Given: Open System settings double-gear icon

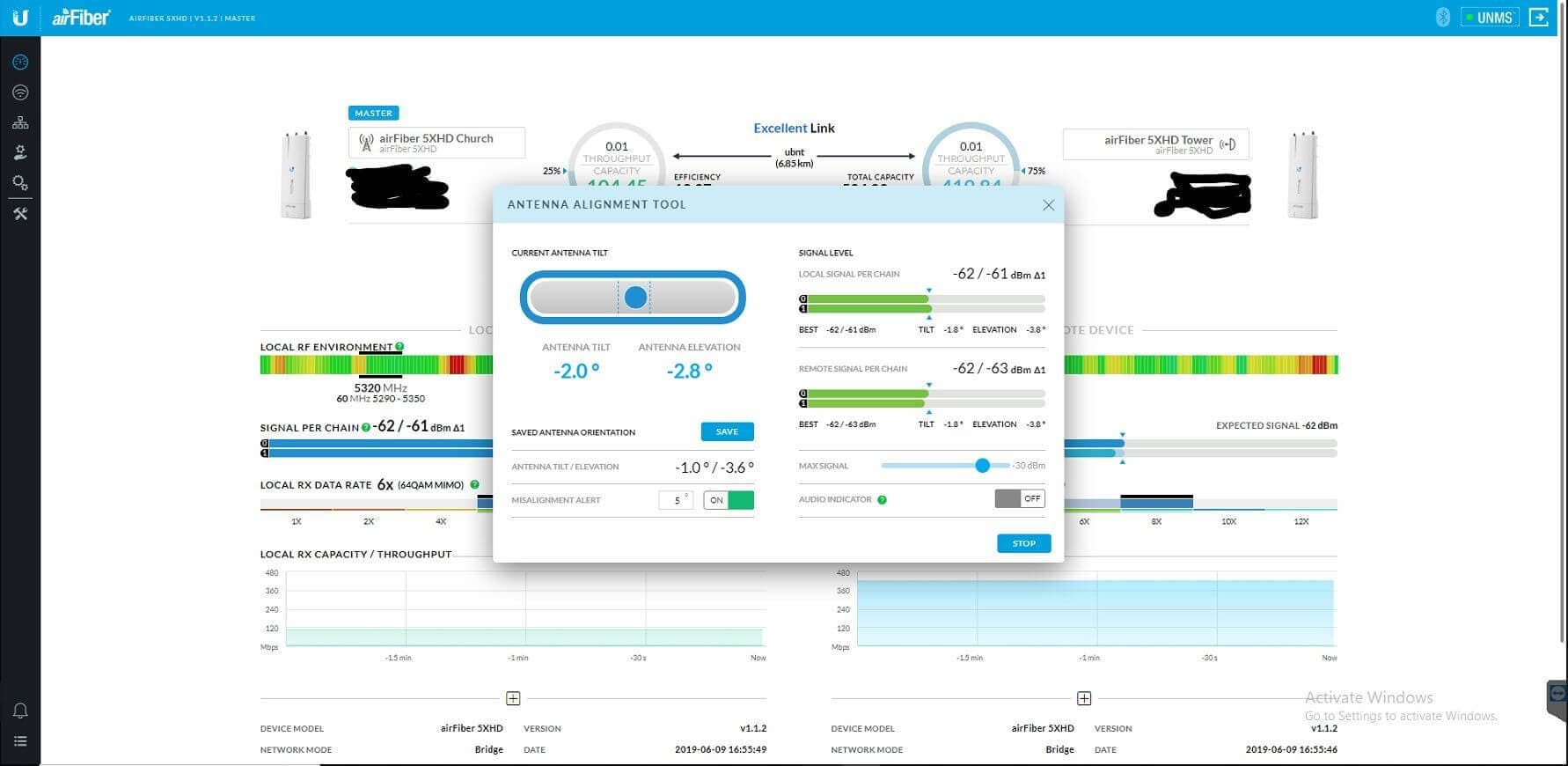Looking at the screenshot, I should pyautogui.click(x=20, y=183).
